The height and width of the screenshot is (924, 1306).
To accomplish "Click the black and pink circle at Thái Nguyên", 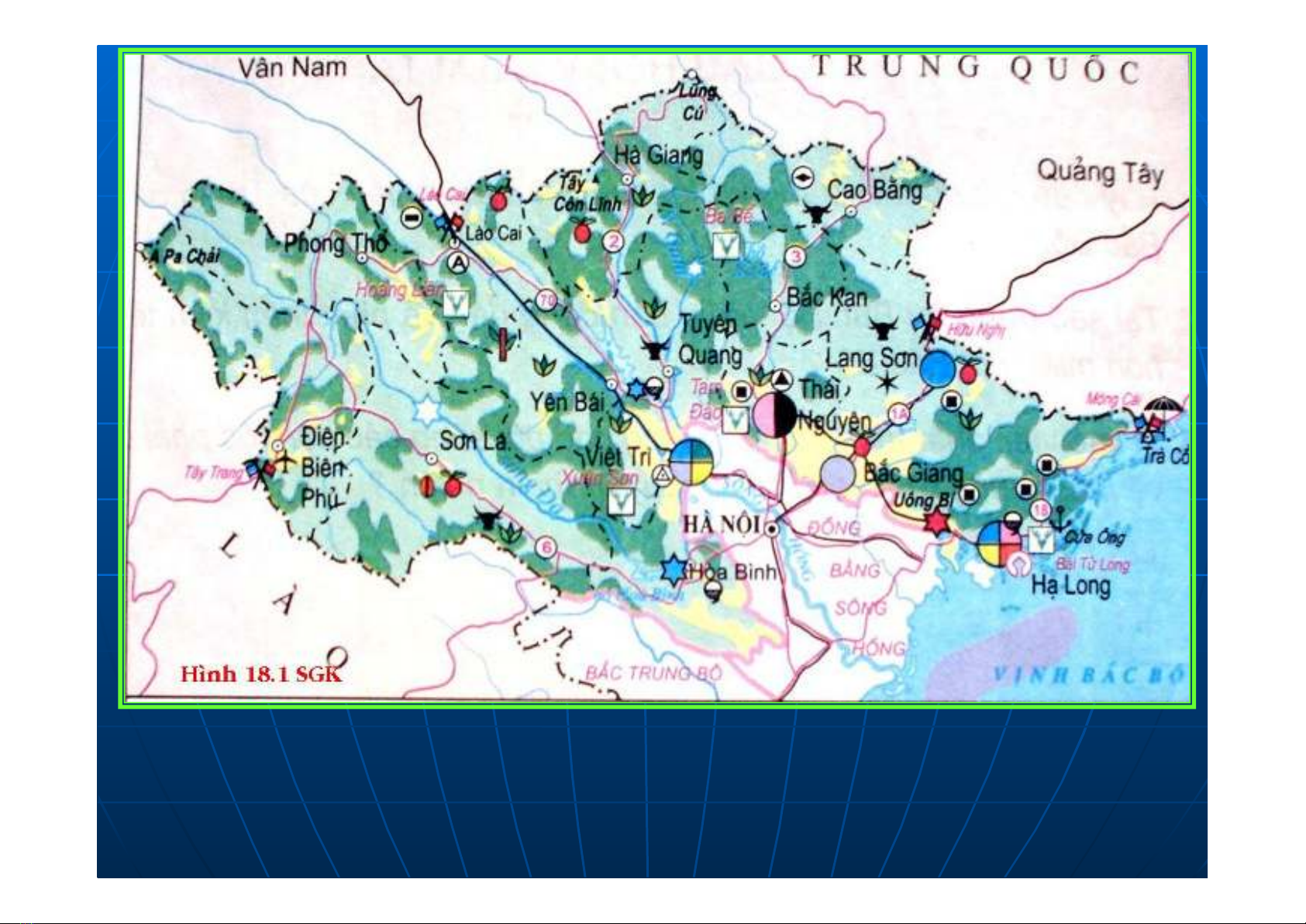I will tap(774, 415).
